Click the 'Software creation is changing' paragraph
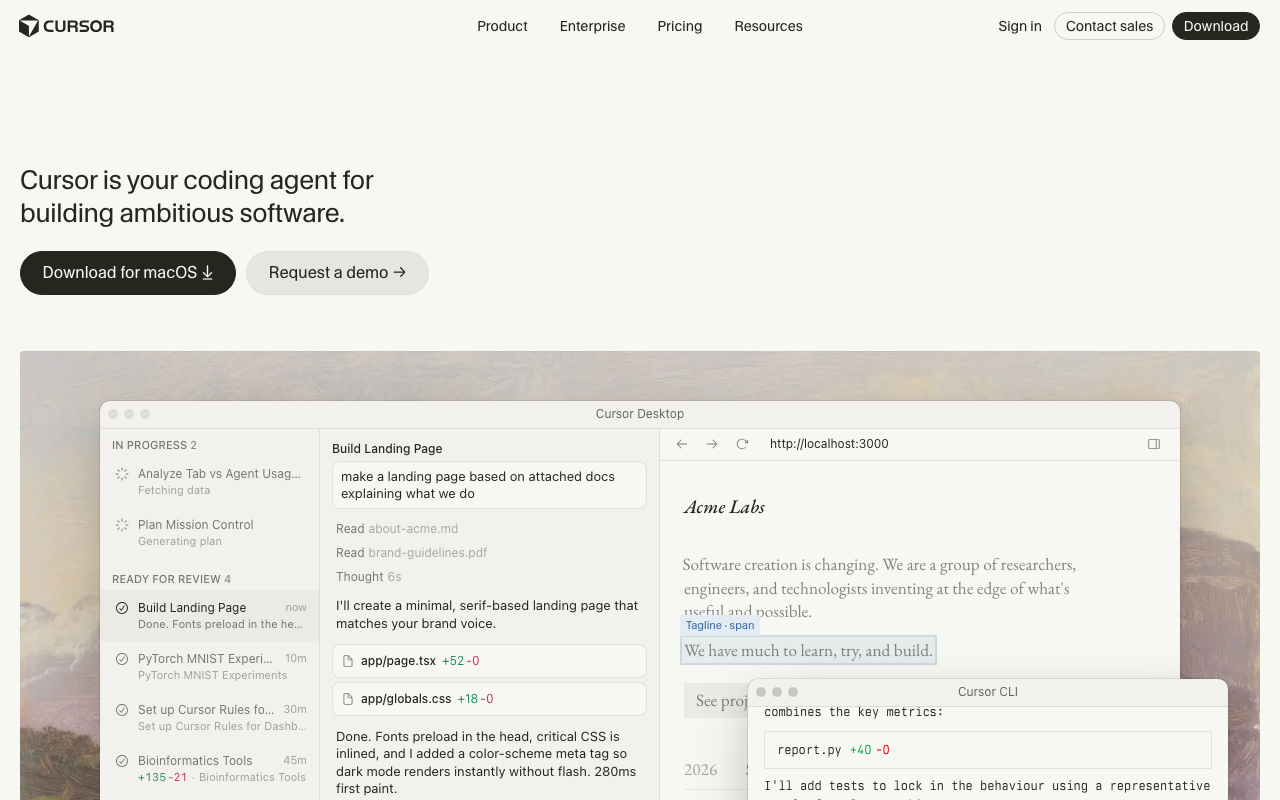Screen dimensions: 1280x800 (x=879, y=588)
